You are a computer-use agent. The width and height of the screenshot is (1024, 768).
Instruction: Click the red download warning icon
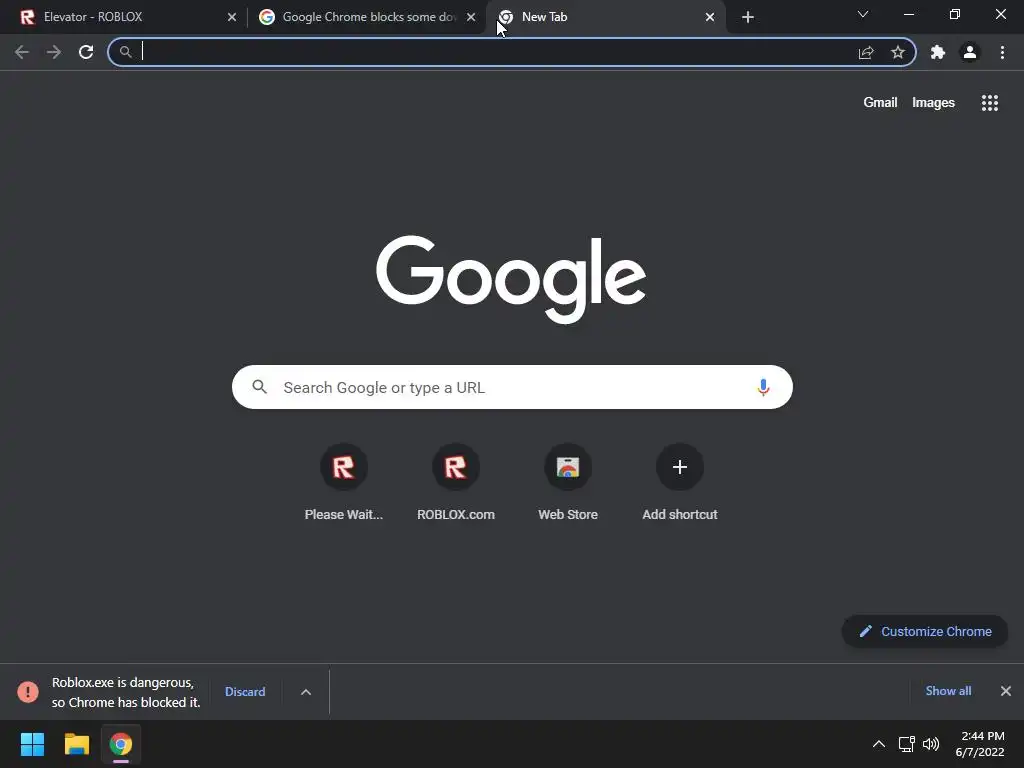(28, 692)
